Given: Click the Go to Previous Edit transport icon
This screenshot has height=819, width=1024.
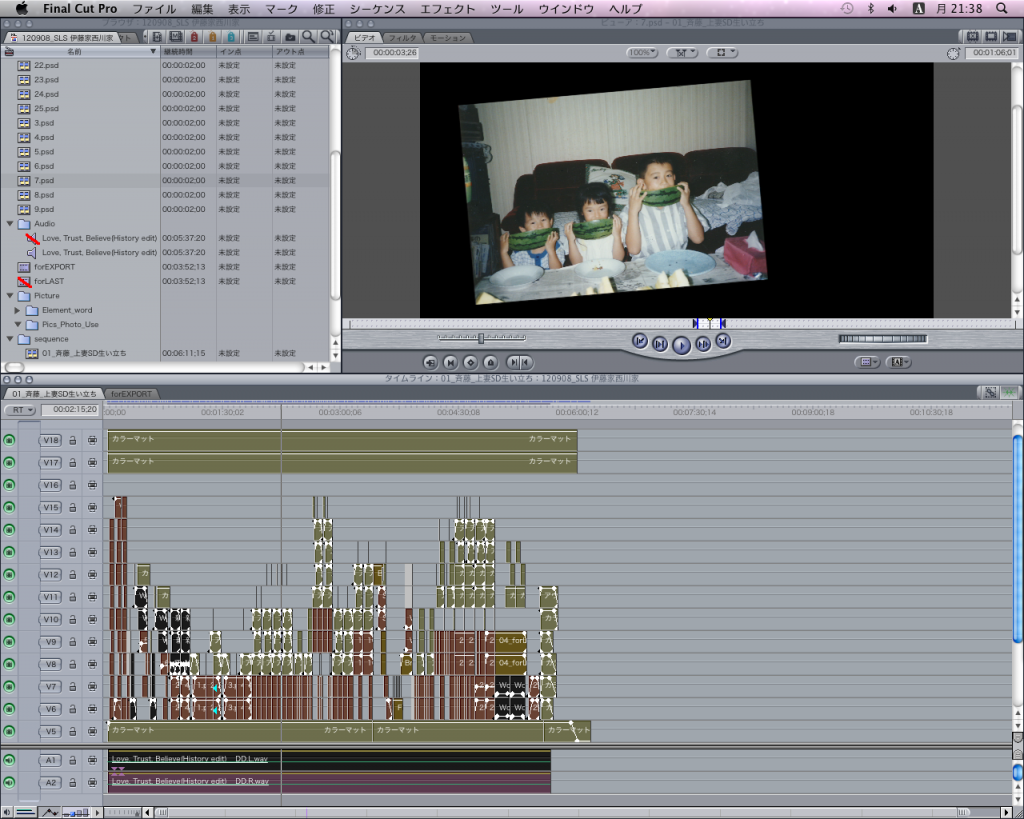Looking at the screenshot, I should [640, 342].
